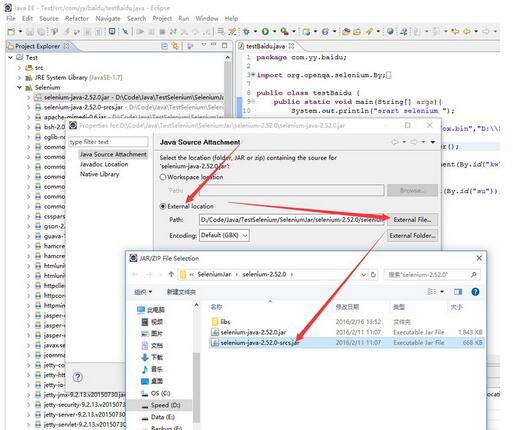Open the address bar history dropdown in file dialog
513x430 pixels.
coord(363,275)
